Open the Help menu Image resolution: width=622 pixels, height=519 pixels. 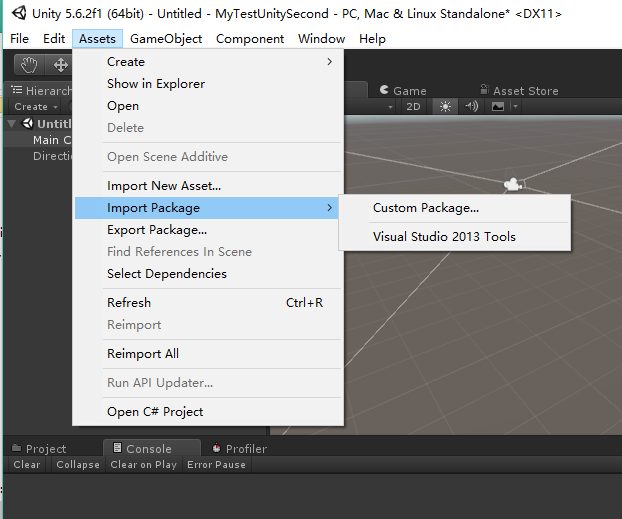coord(372,39)
